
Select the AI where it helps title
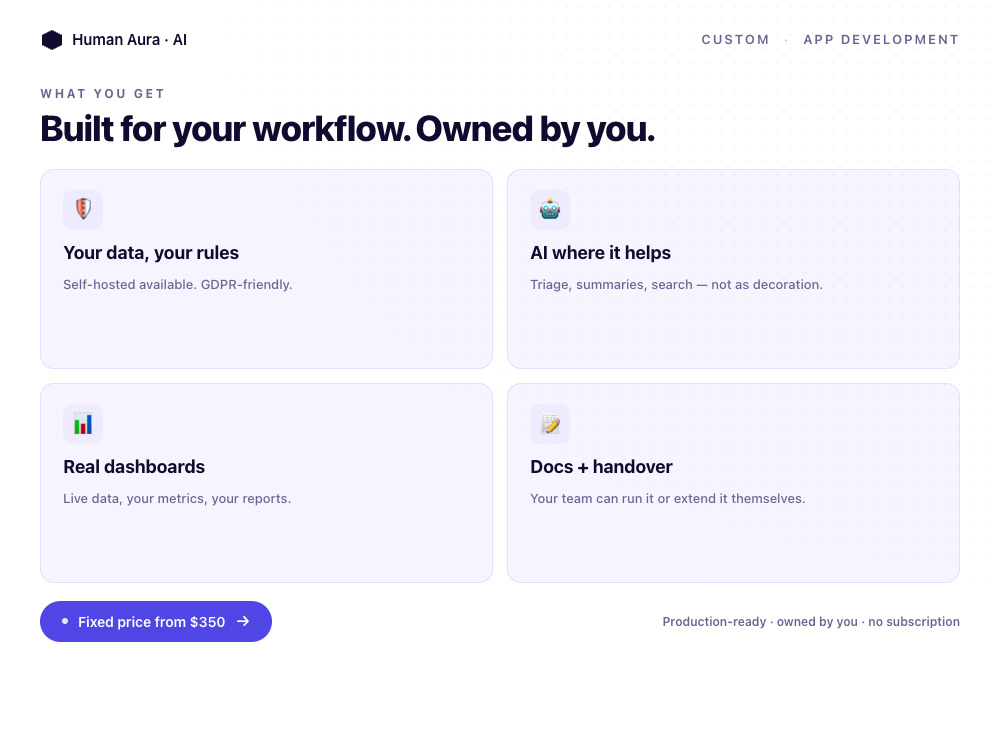600,253
